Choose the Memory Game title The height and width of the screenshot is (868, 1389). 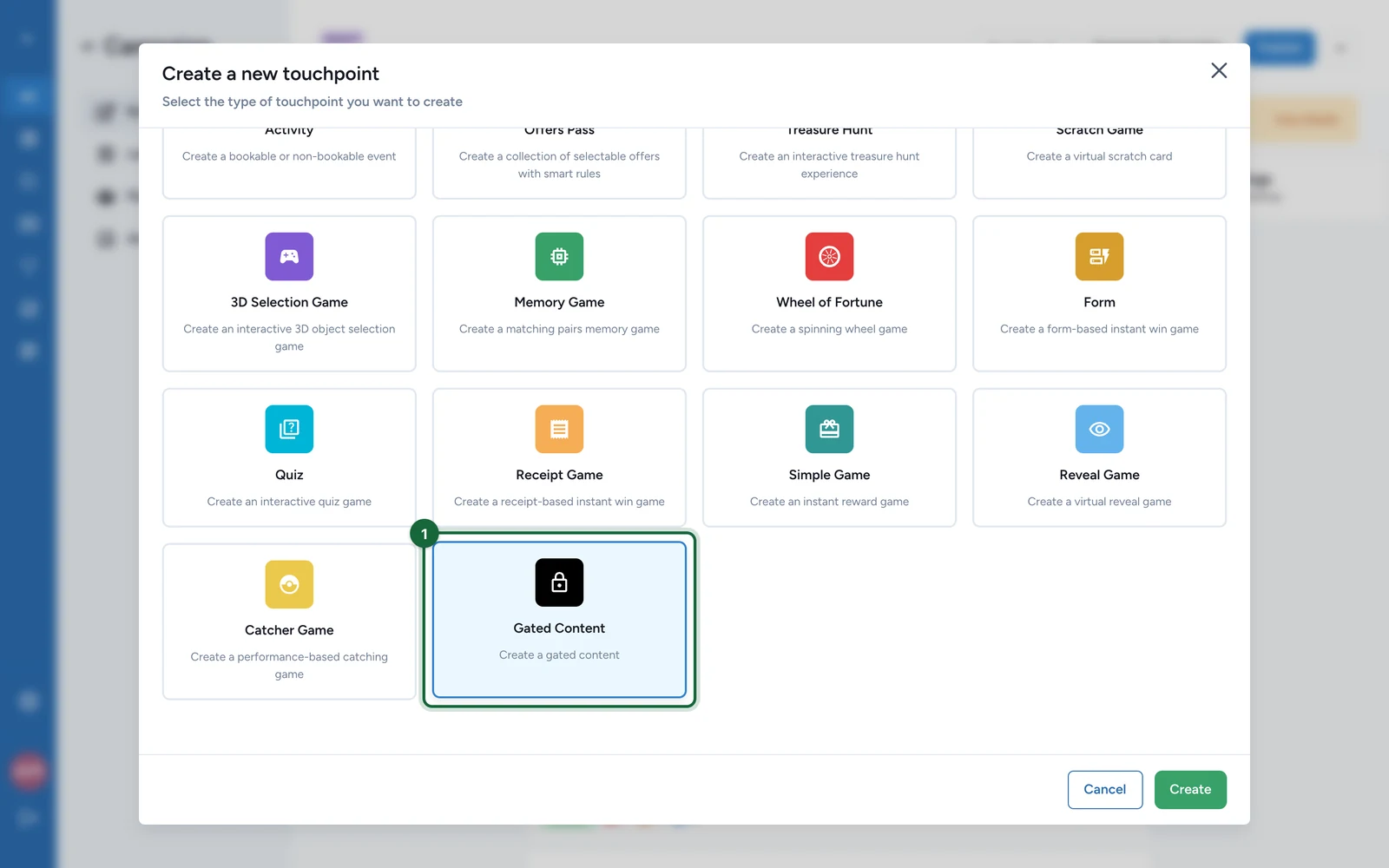[x=559, y=302]
